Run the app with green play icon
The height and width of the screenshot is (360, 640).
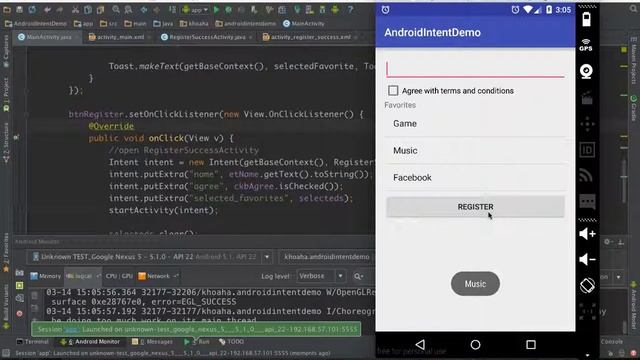[216, 9]
